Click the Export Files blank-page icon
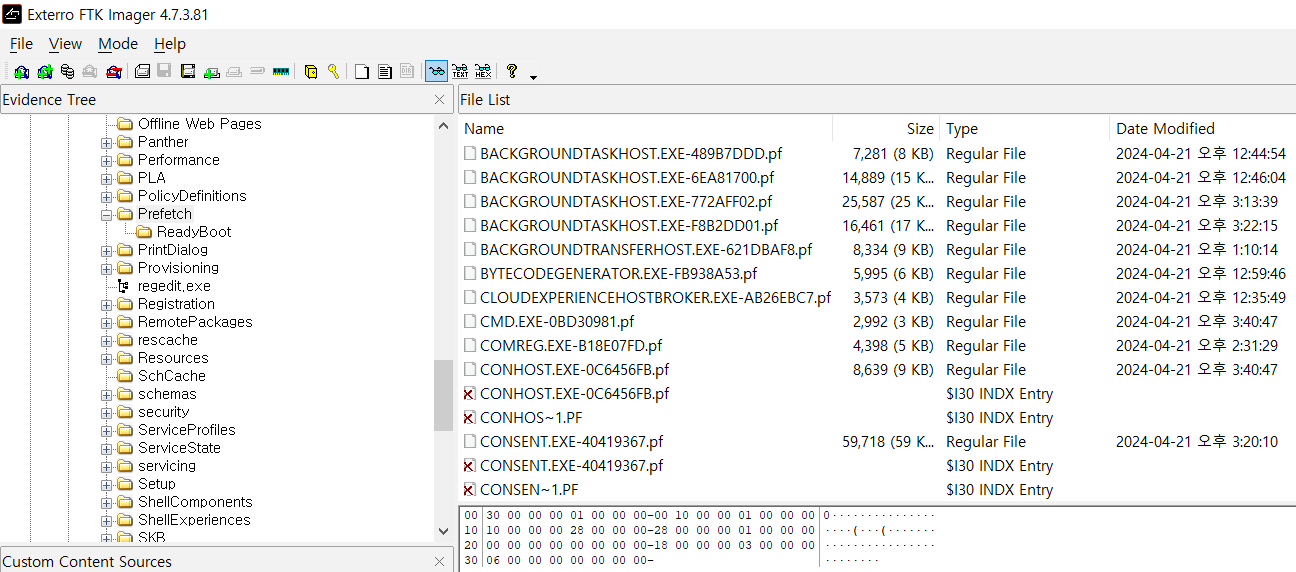 [x=362, y=72]
